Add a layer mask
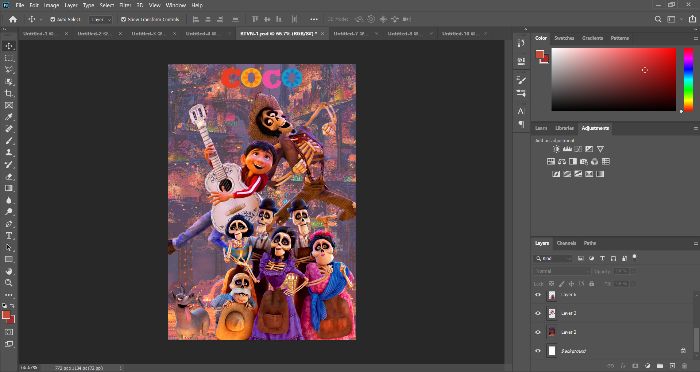The height and width of the screenshot is (372, 700). pos(636,366)
